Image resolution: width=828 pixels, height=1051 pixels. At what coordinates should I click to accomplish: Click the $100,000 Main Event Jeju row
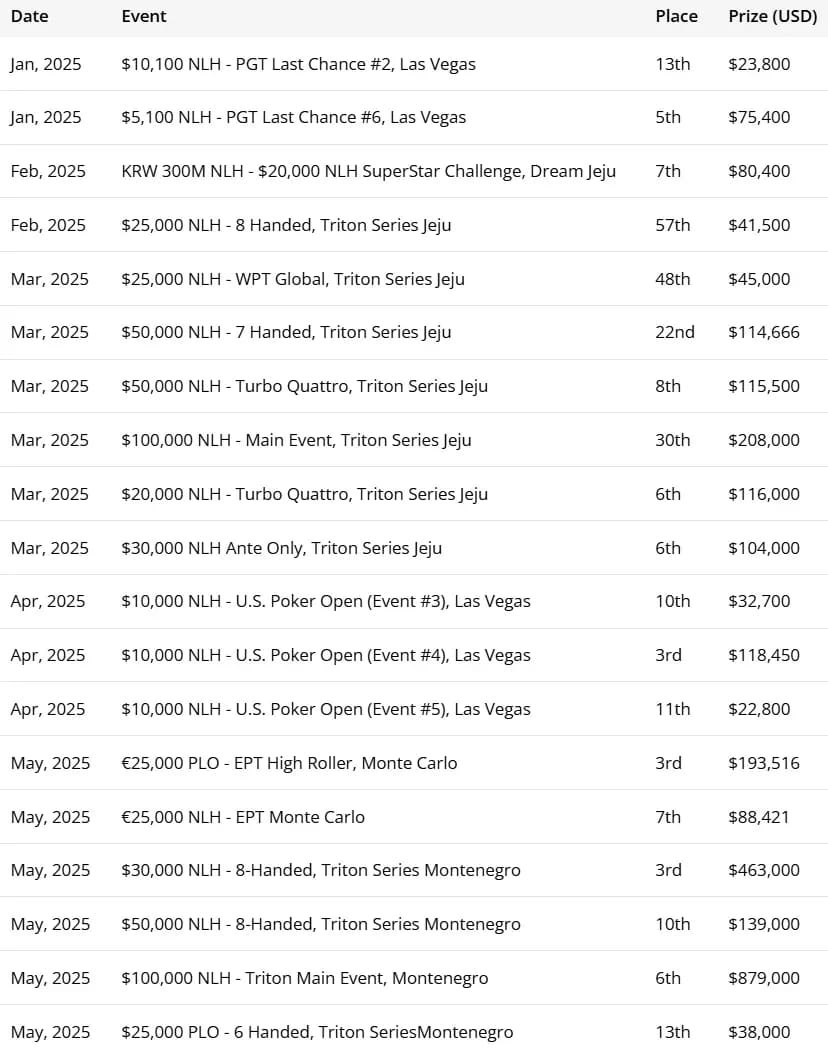(x=296, y=440)
